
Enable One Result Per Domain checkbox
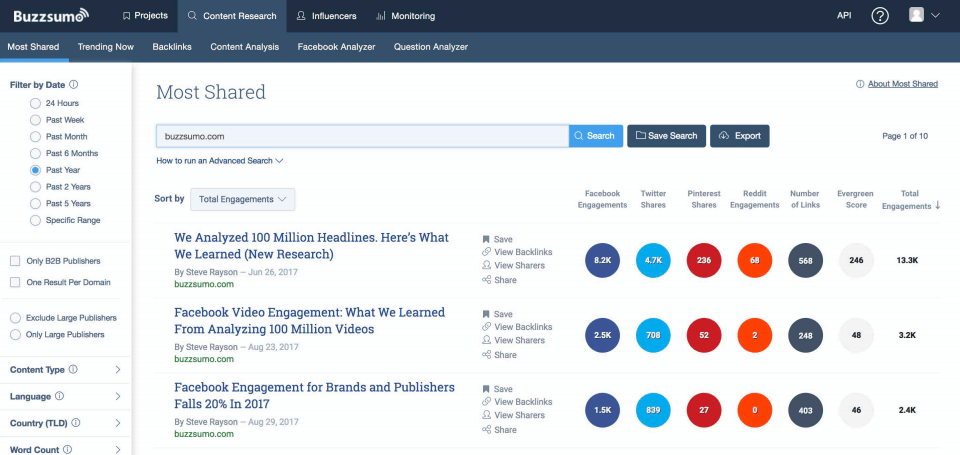[15, 282]
